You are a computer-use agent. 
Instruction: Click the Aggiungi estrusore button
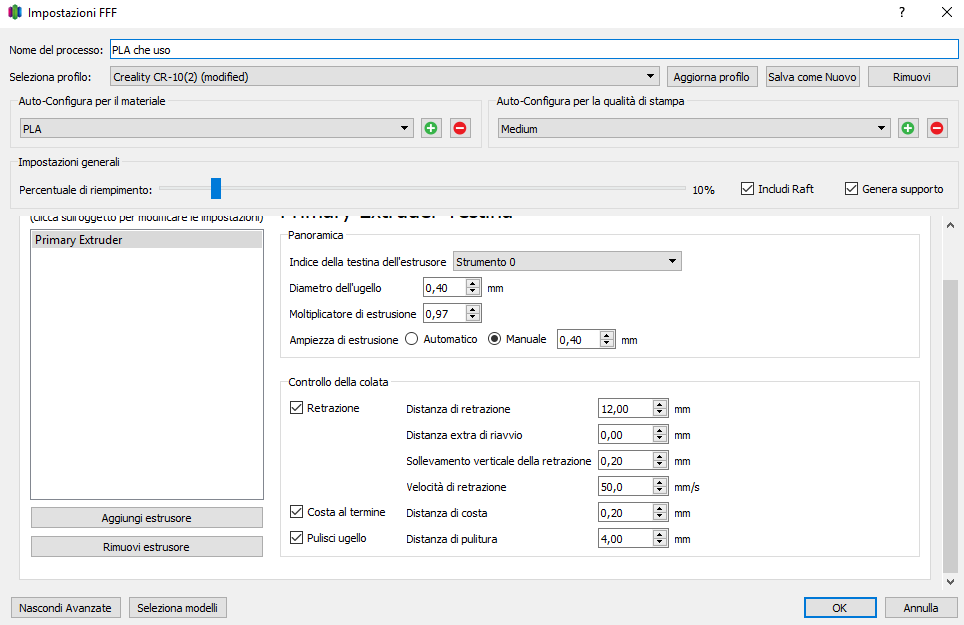pyautogui.click(x=147, y=518)
